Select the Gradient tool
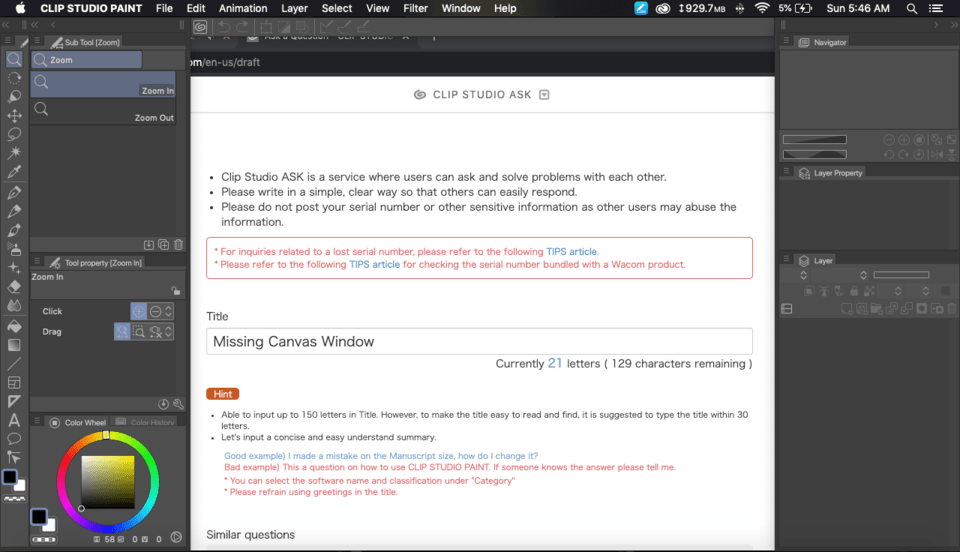The width and height of the screenshot is (960, 552). [14, 345]
